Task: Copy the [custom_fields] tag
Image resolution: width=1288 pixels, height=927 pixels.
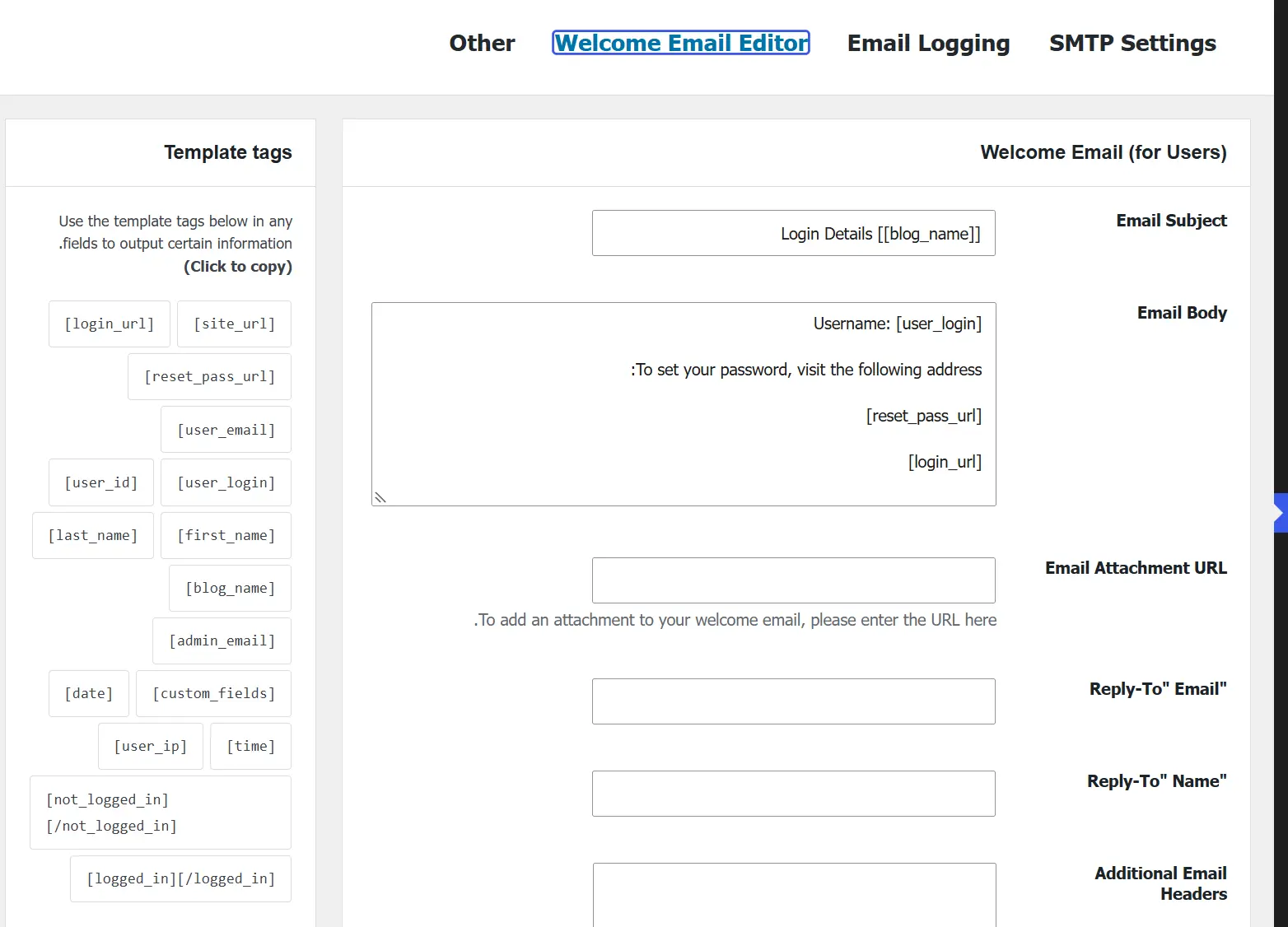Action: (214, 693)
